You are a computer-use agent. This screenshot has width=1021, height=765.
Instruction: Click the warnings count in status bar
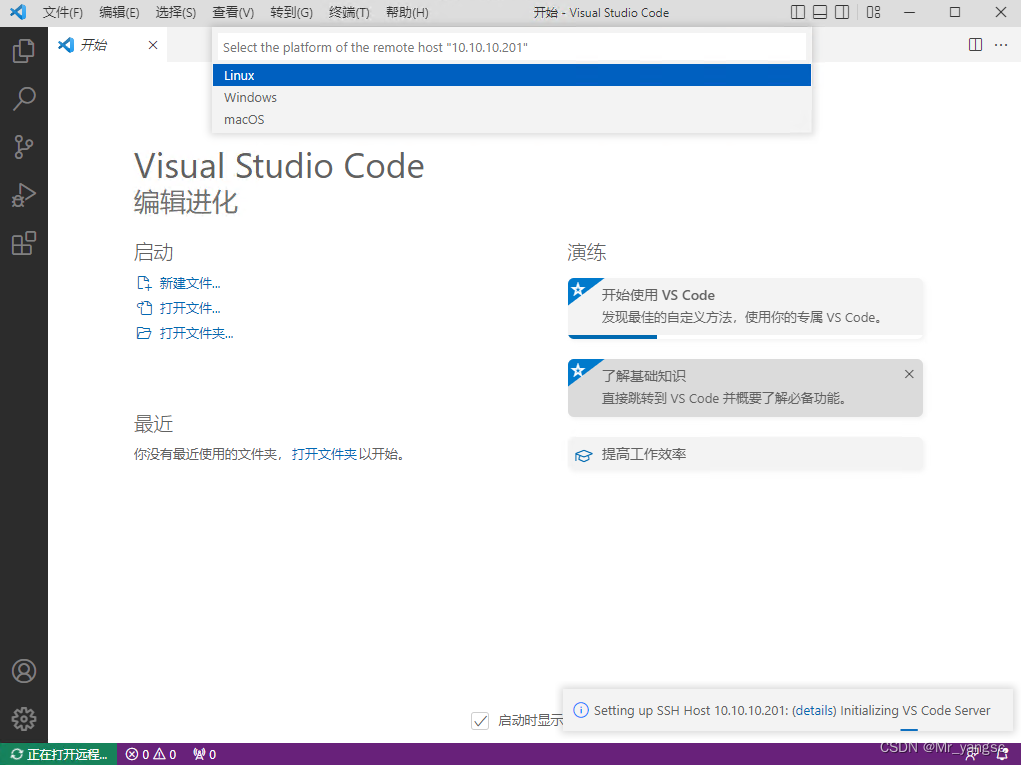[165, 755]
